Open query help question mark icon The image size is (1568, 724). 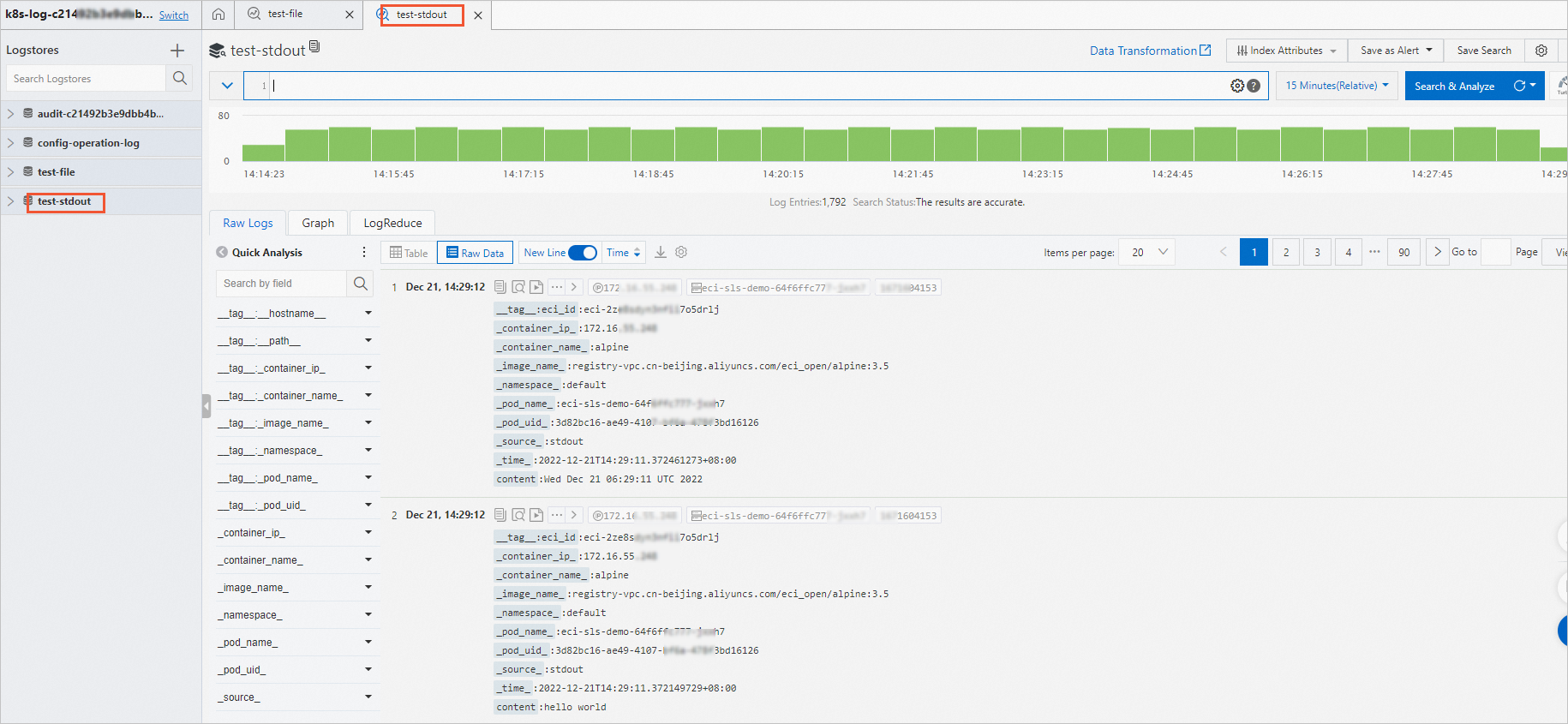pyautogui.click(x=1254, y=86)
